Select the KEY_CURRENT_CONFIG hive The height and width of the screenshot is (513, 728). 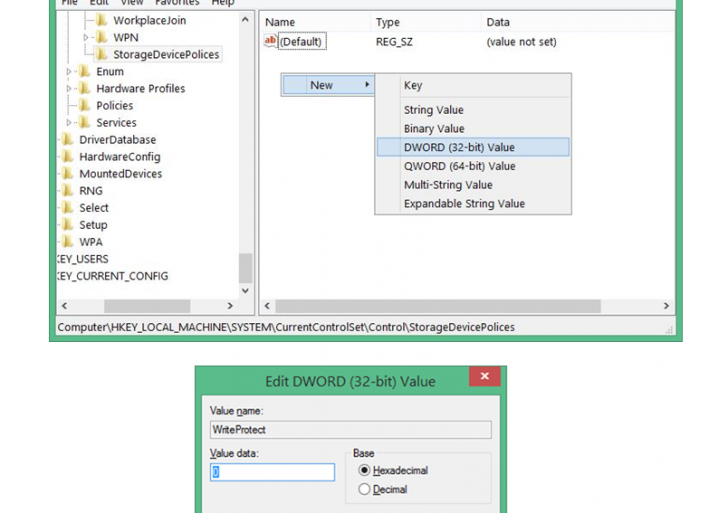[x=112, y=276]
